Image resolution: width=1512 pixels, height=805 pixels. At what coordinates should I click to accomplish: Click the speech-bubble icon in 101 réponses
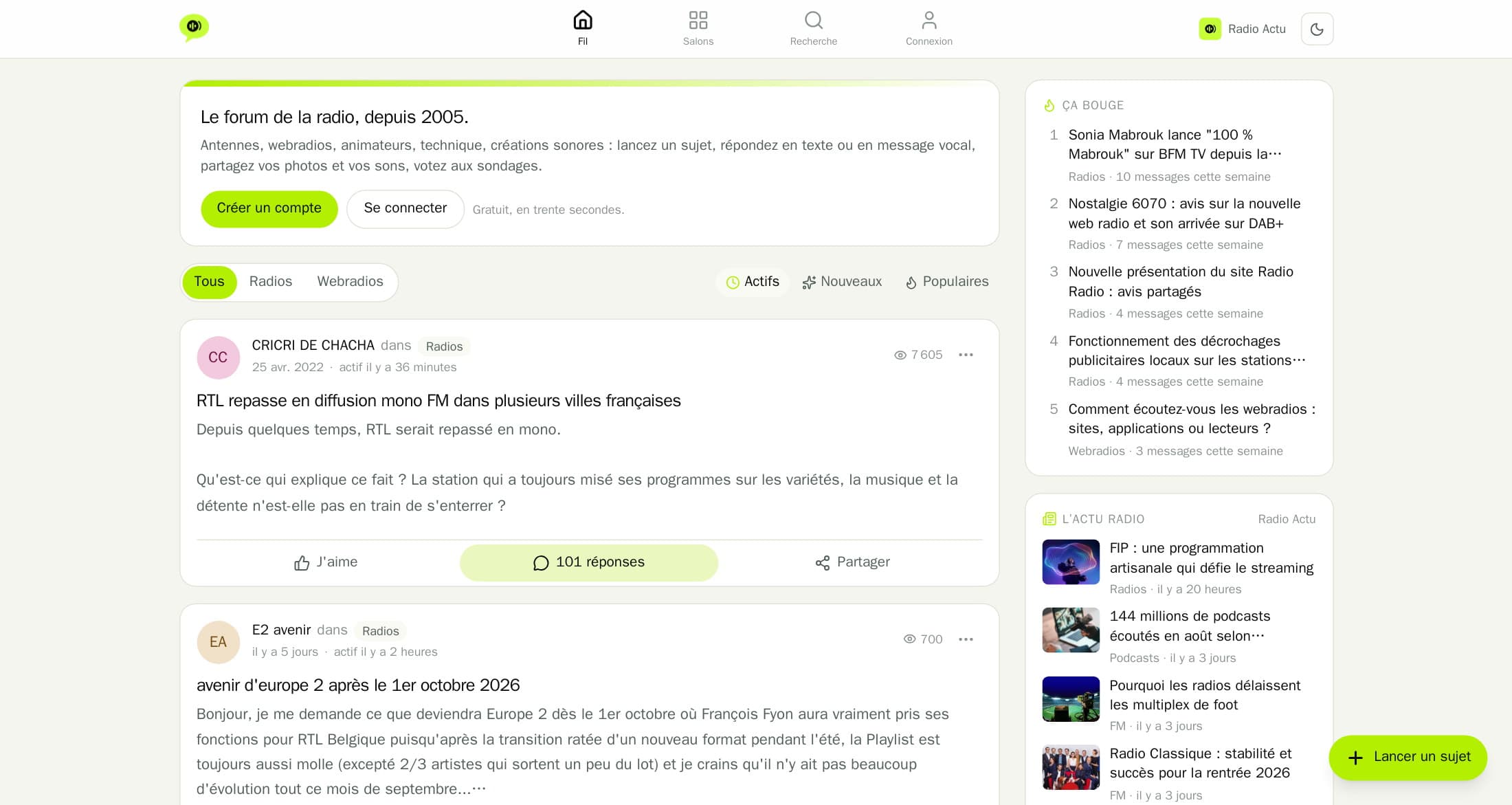pos(541,563)
